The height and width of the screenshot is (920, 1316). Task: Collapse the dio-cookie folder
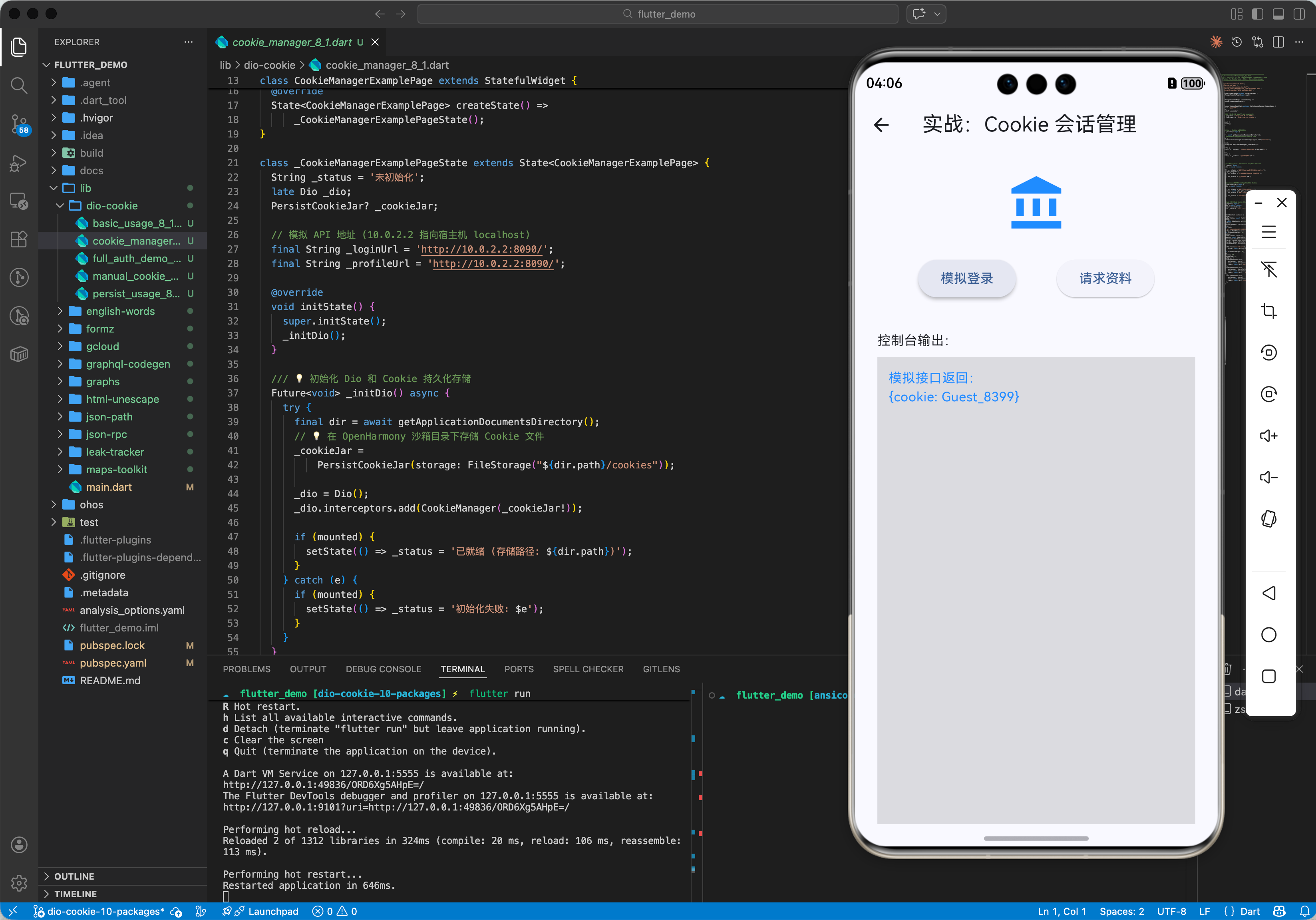coord(111,206)
